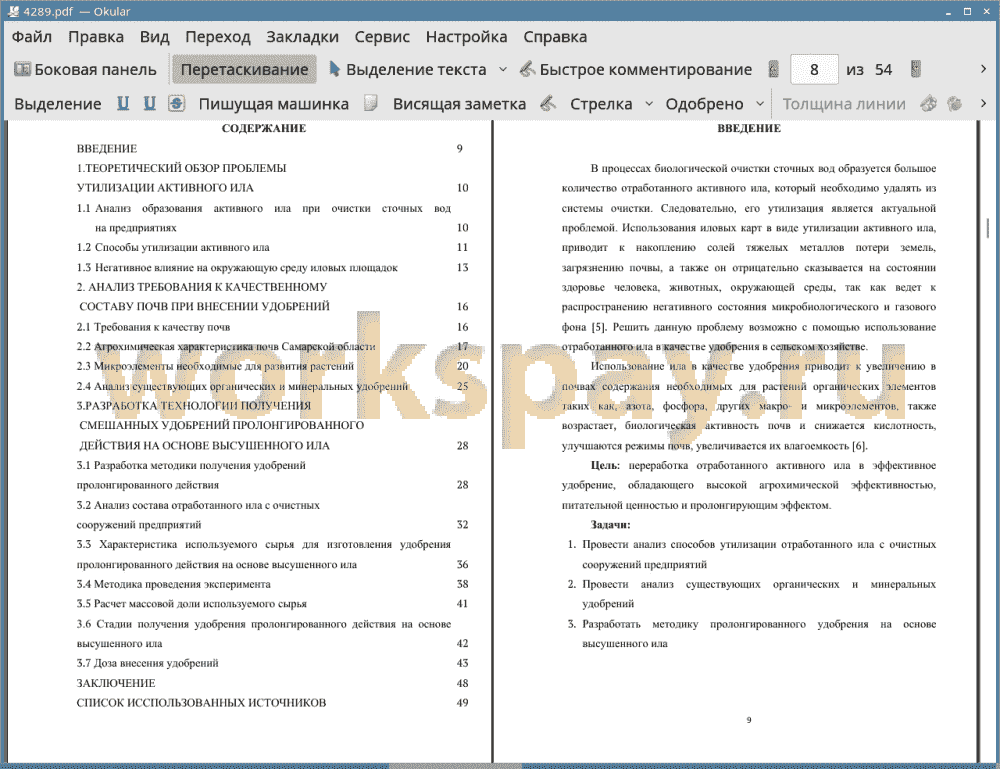Click the vertical scrollbar handle

coord(988,228)
